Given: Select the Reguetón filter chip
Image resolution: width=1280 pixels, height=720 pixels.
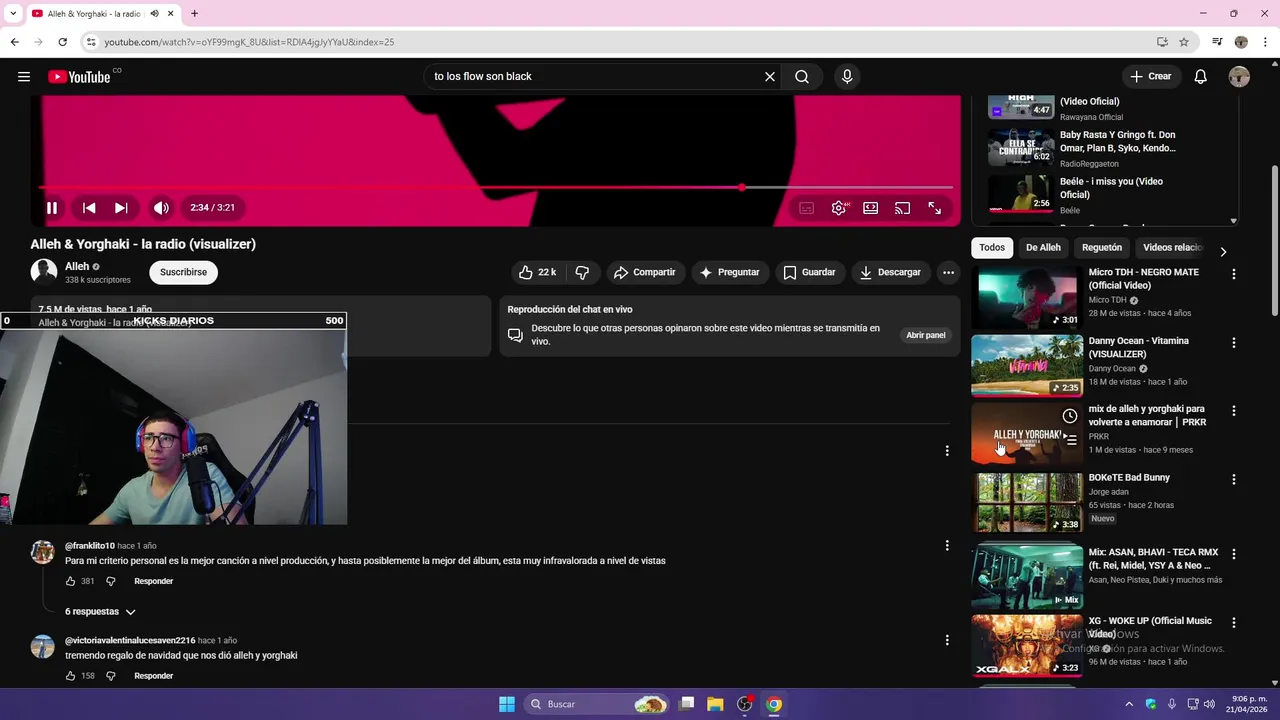Looking at the screenshot, I should tap(1102, 248).
